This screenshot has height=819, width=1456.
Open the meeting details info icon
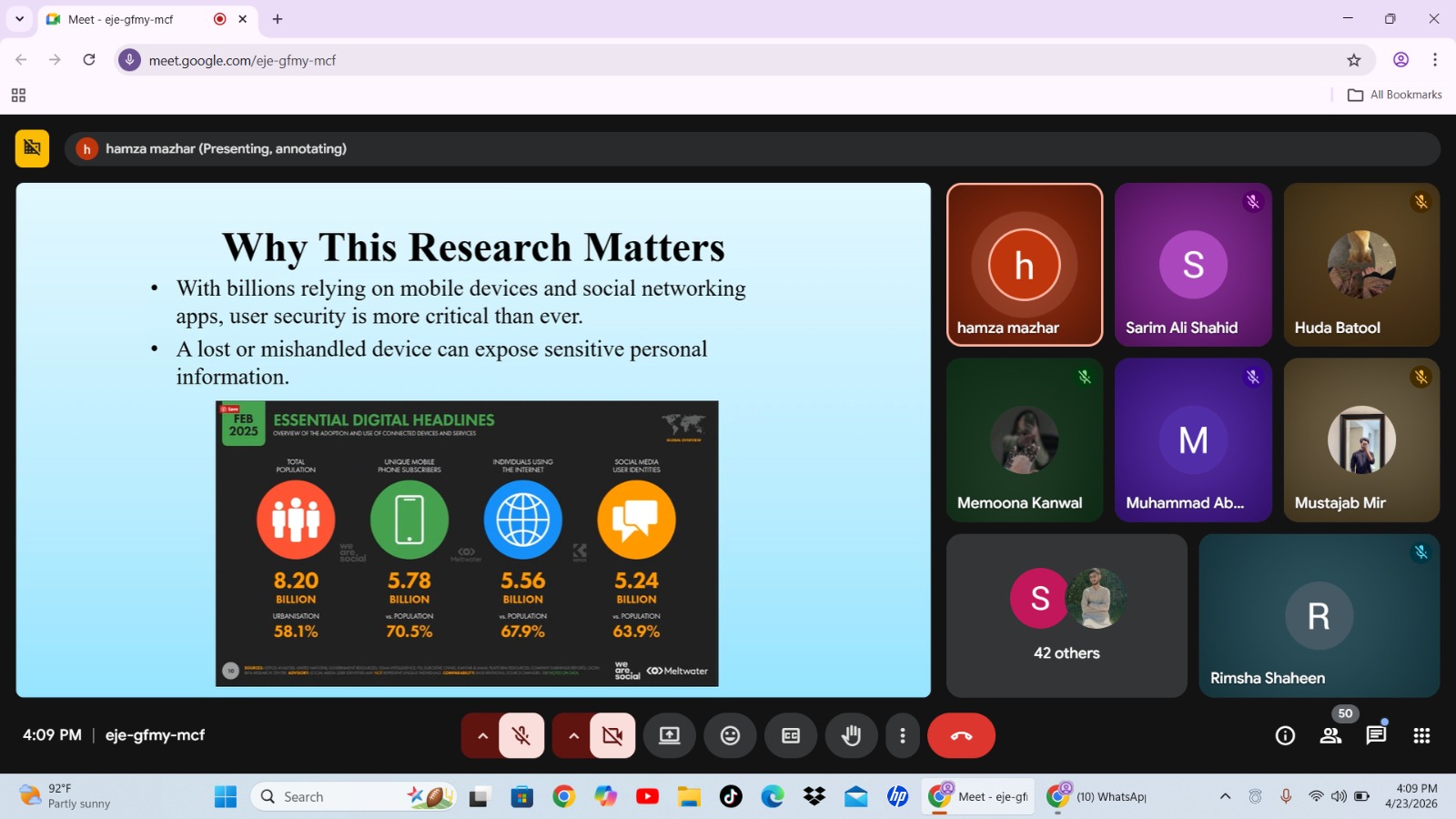coord(1285,735)
